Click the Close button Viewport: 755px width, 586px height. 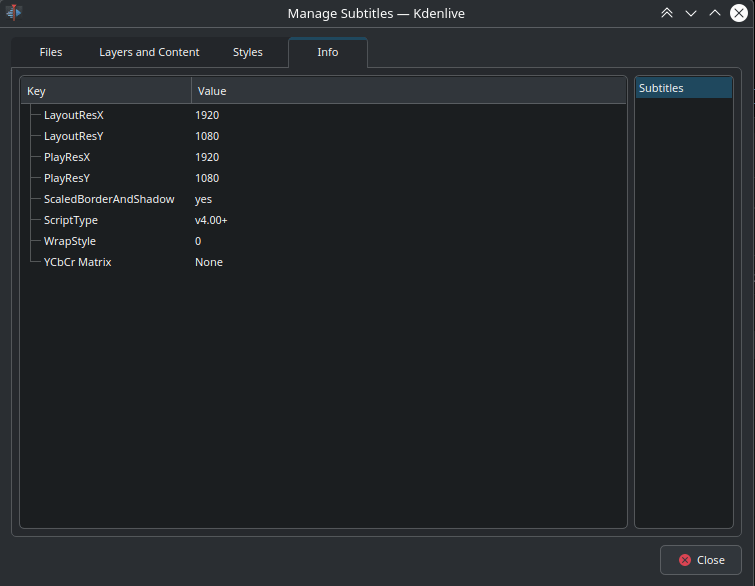(700, 560)
